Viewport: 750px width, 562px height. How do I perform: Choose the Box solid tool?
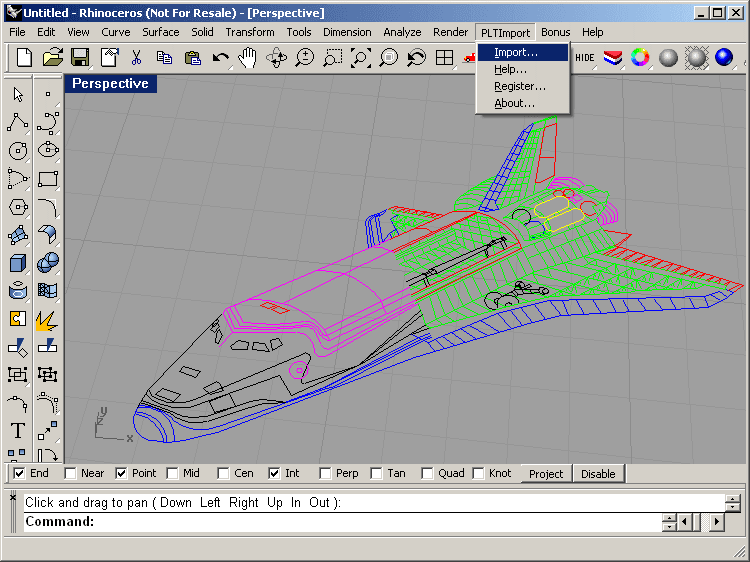point(18,263)
